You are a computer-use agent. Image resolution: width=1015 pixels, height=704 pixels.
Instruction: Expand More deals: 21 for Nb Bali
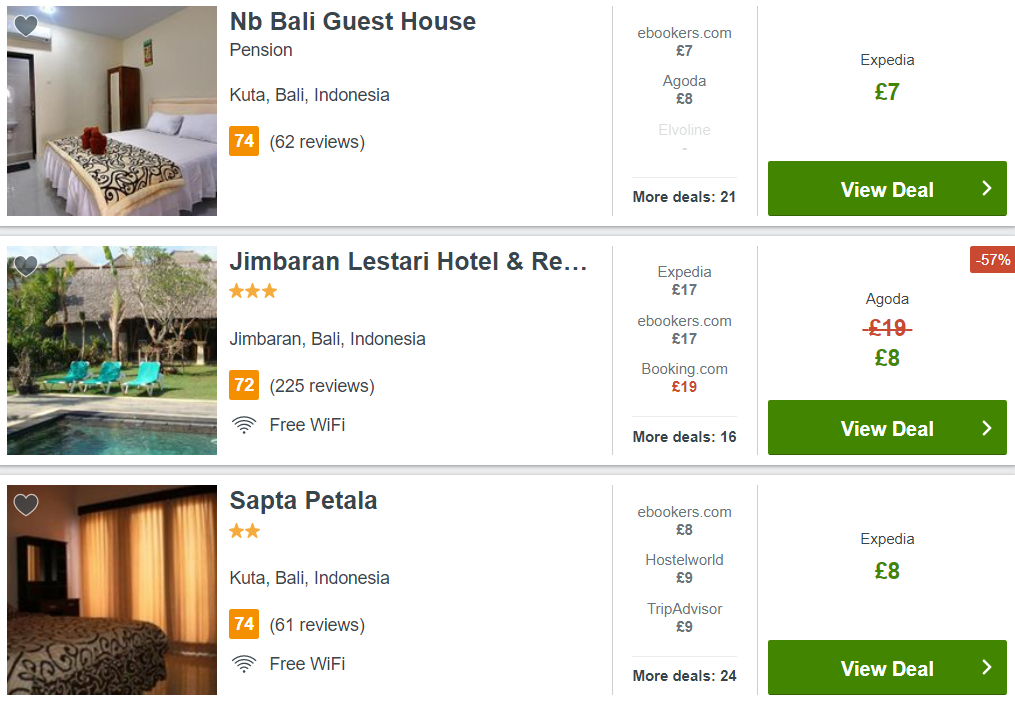pyautogui.click(x=684, y=197)
